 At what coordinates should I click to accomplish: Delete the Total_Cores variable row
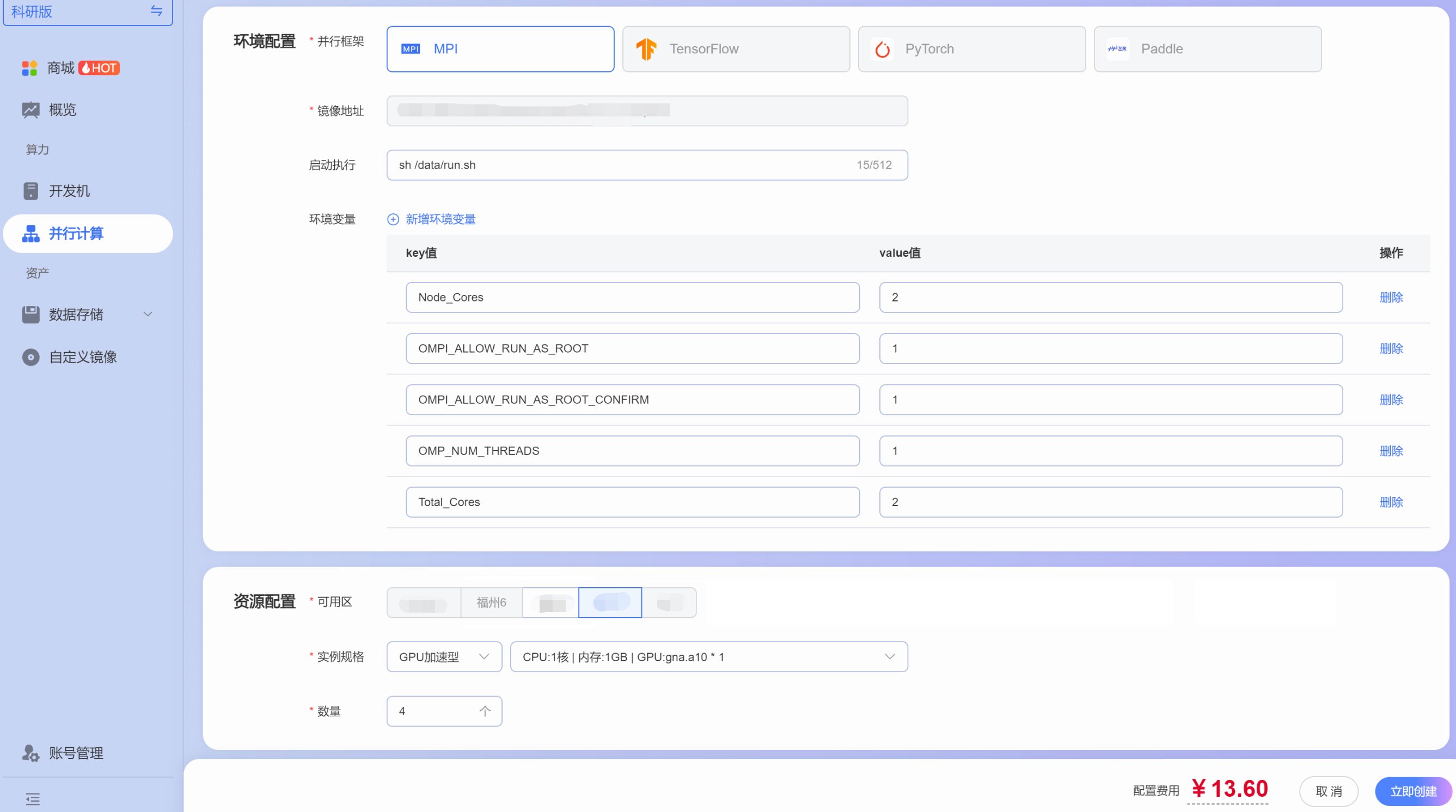[1391, 502]
